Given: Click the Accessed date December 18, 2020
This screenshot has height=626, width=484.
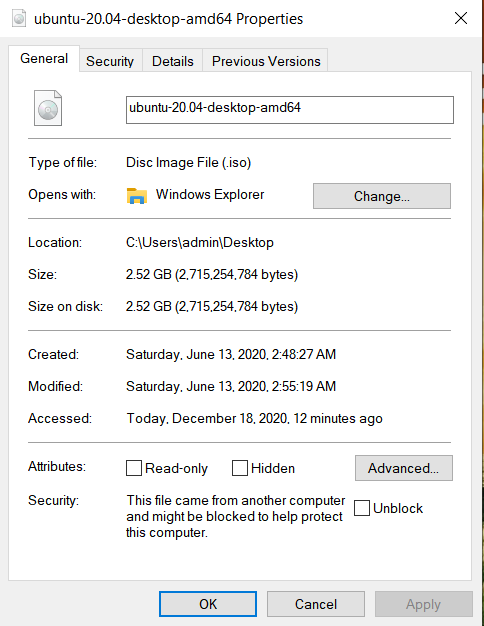Looking at the screenshot, I should coord(254,418).
